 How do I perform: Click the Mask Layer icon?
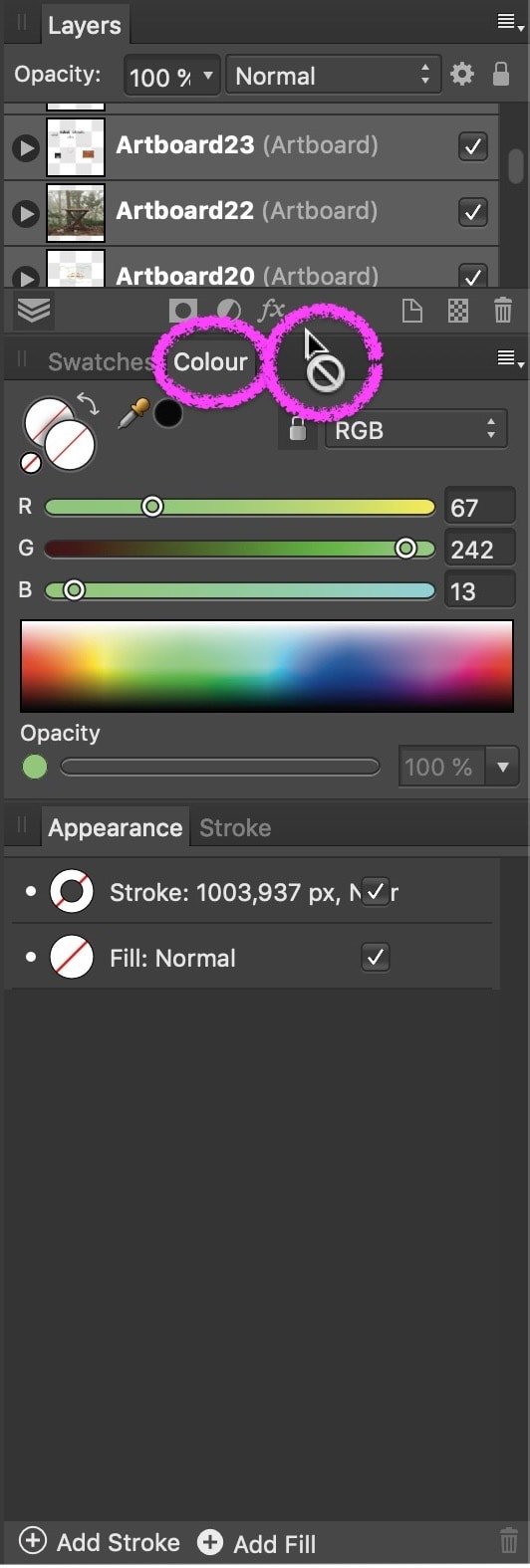[183, 311]
